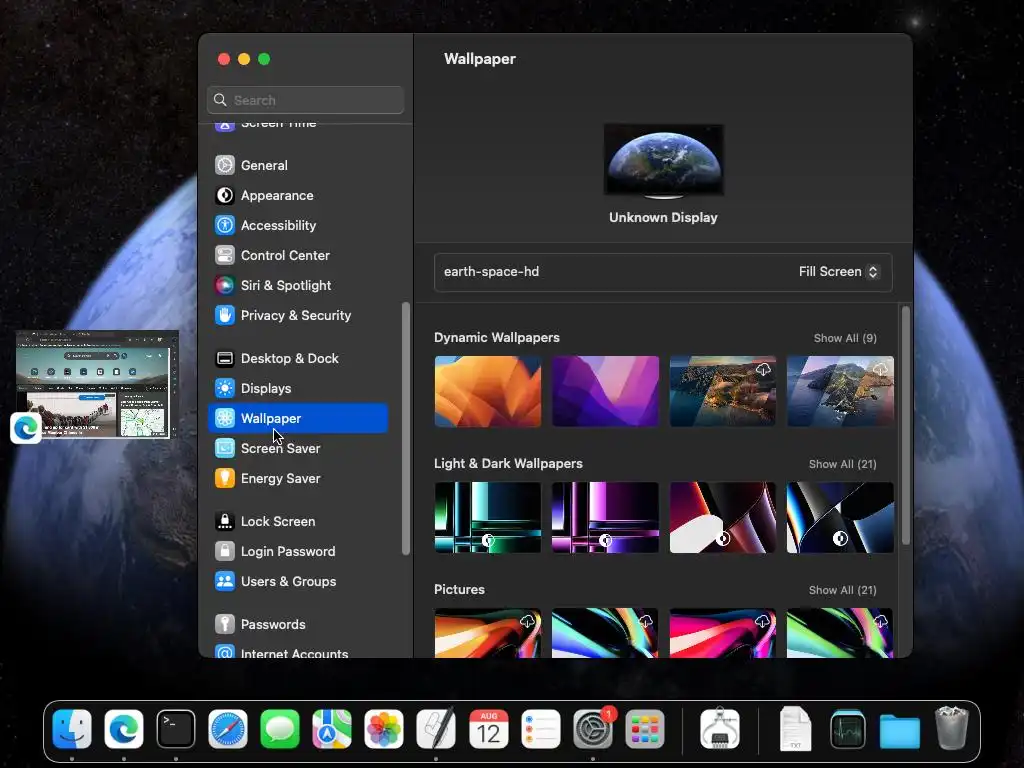Click System Settings Dock icon
Image resolution: width=1024 pixels, height=768 pixels.
click(593, 729)
